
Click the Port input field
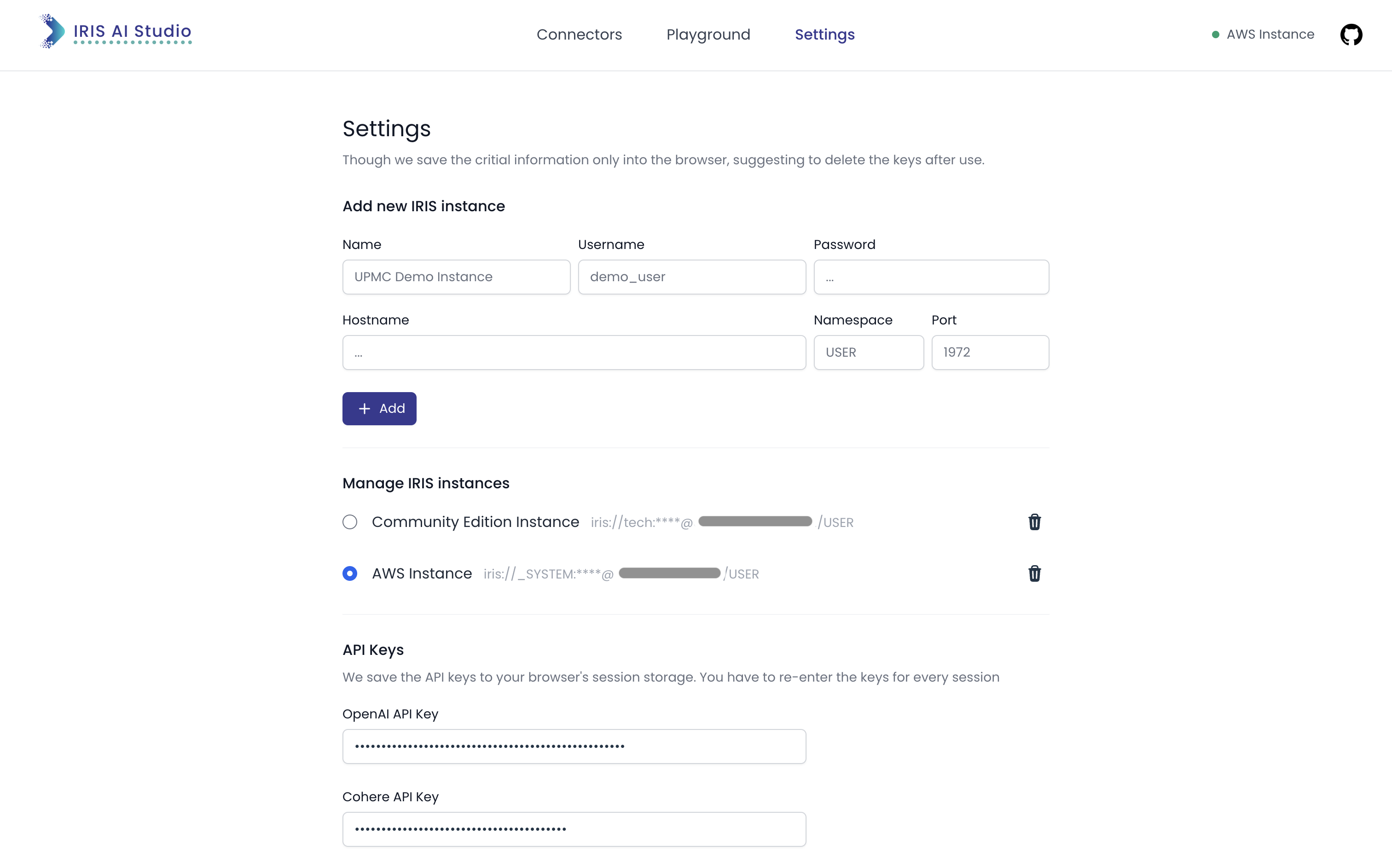(990, 353)
